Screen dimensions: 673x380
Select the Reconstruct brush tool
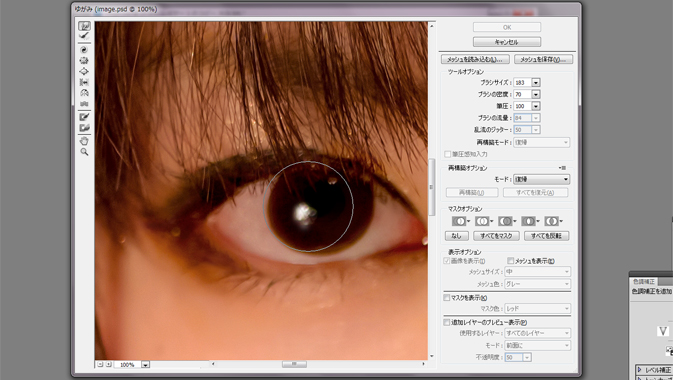84,36
